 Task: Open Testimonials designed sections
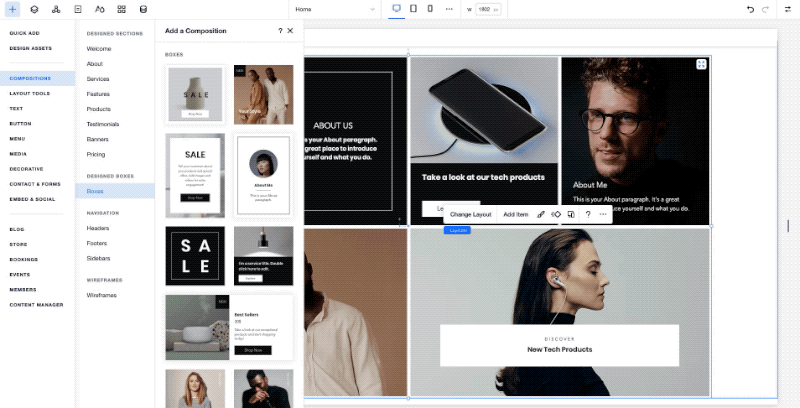[x=103, y=124]
